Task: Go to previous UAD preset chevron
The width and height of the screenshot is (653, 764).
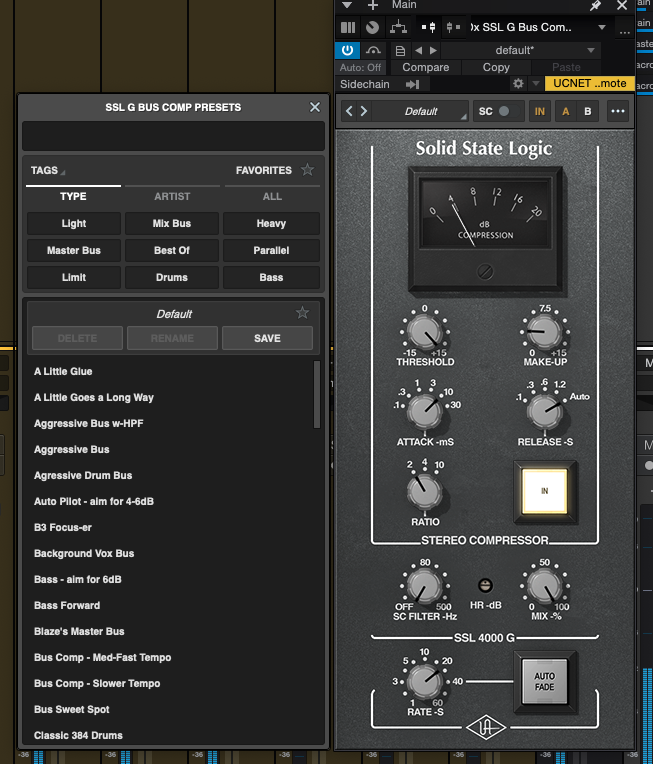Action: 349,111
